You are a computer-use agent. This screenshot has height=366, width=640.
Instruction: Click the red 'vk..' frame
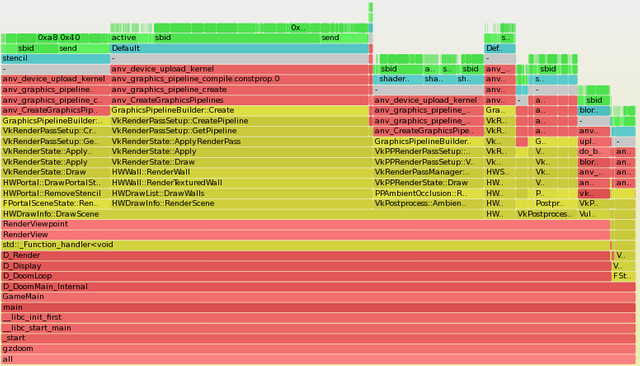point(594,193)
